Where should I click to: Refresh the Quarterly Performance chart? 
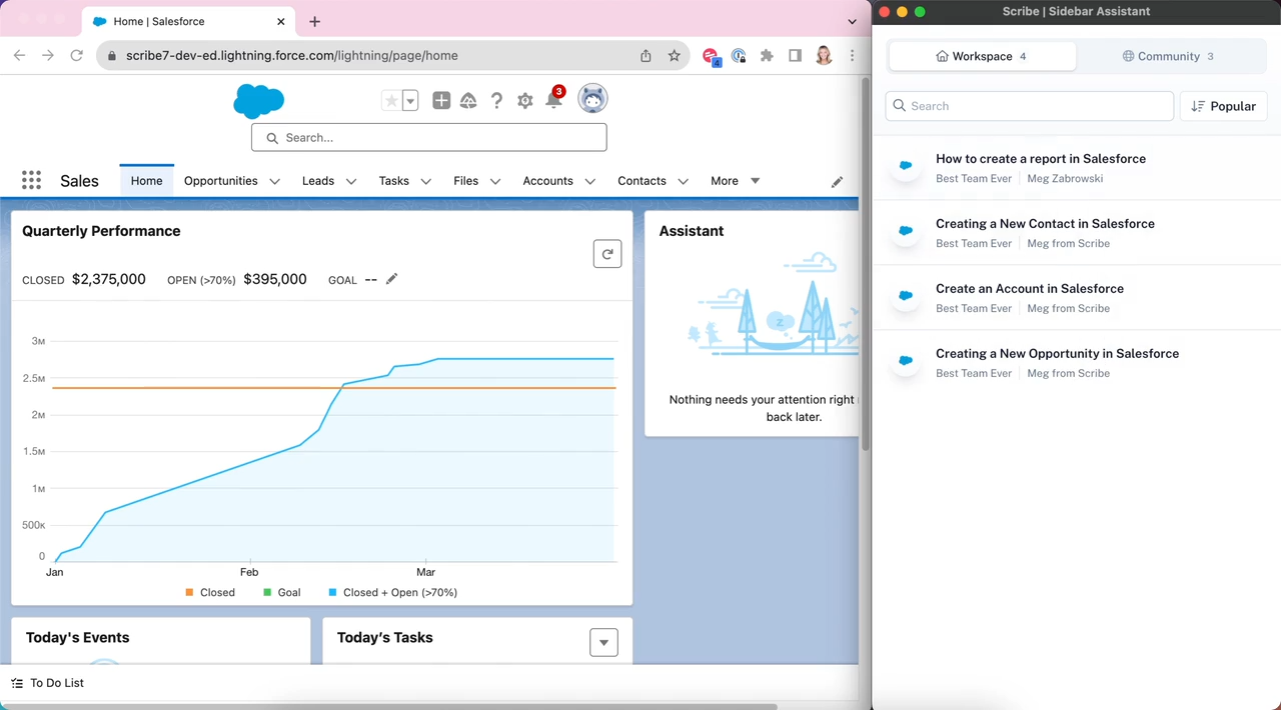coord(607,254)
